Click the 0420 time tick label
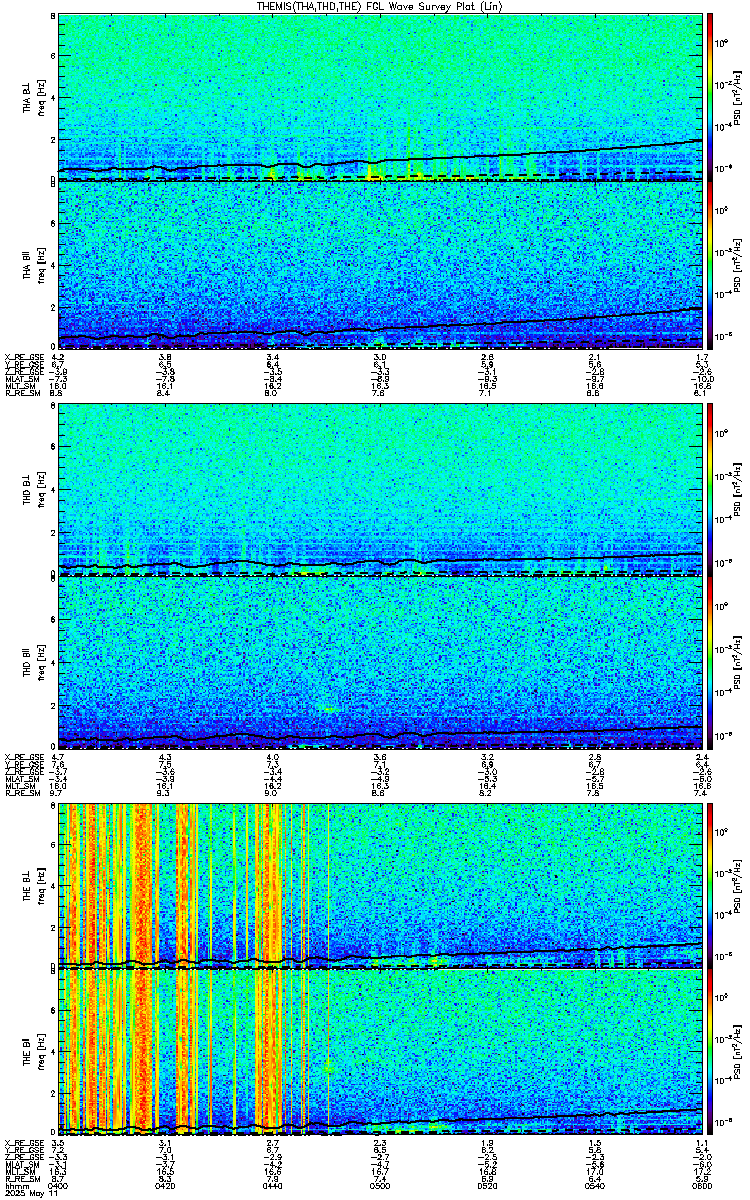750x1200 pixels. 166,1186
